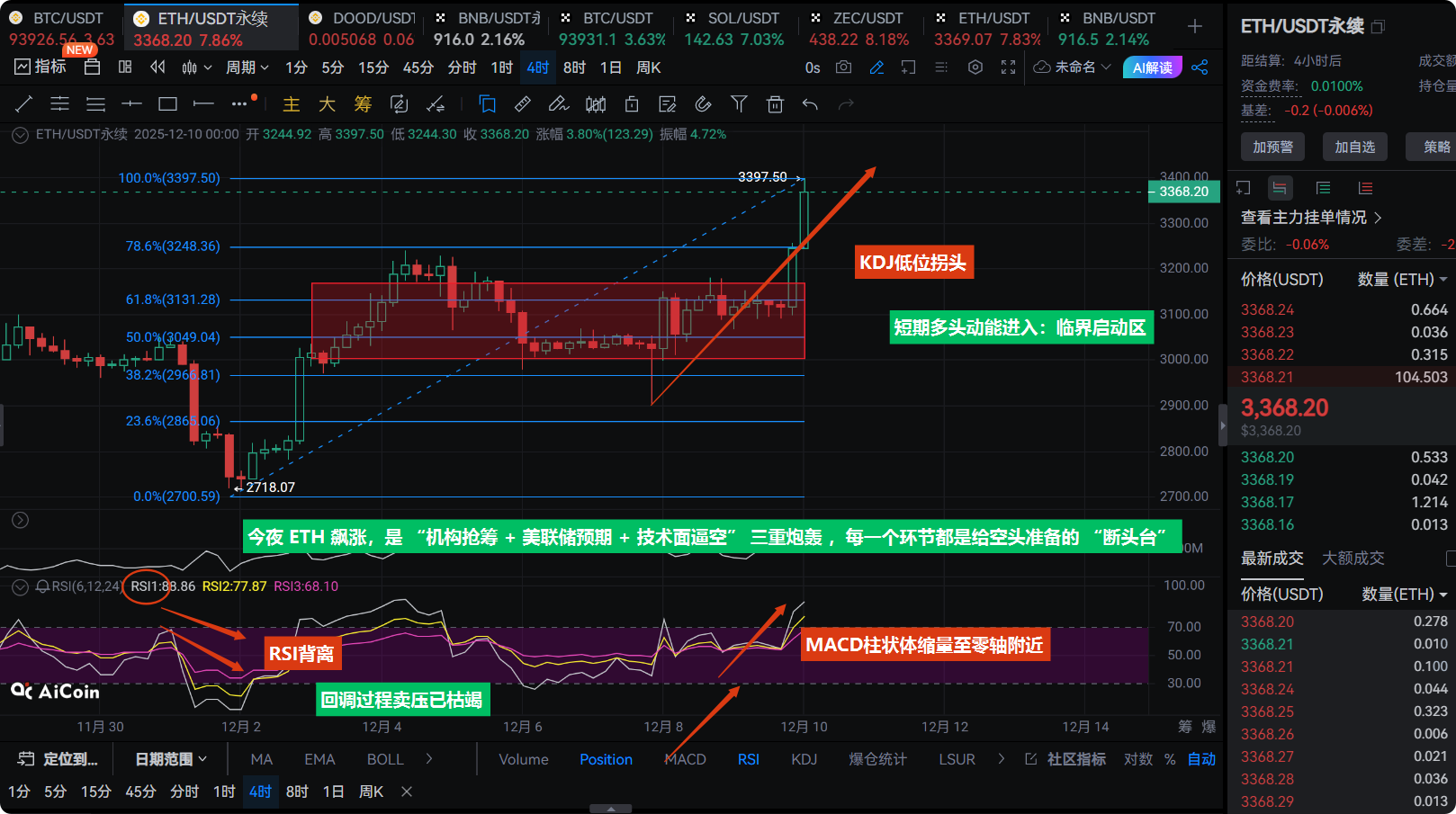Open the share icon next to AI解读

tap(1200, 67)
